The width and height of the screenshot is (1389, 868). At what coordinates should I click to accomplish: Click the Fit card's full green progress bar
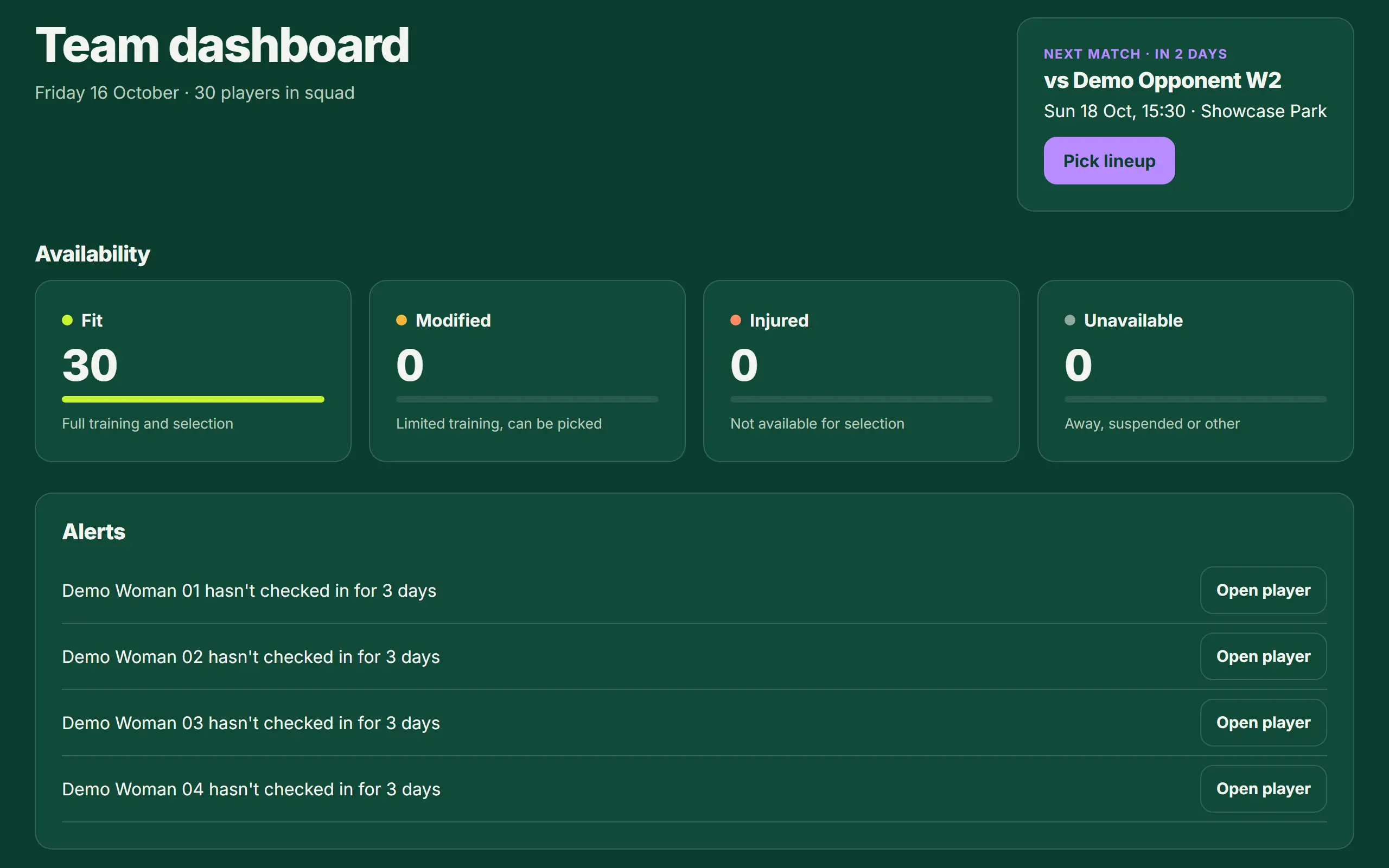click(x=193, y=399)
